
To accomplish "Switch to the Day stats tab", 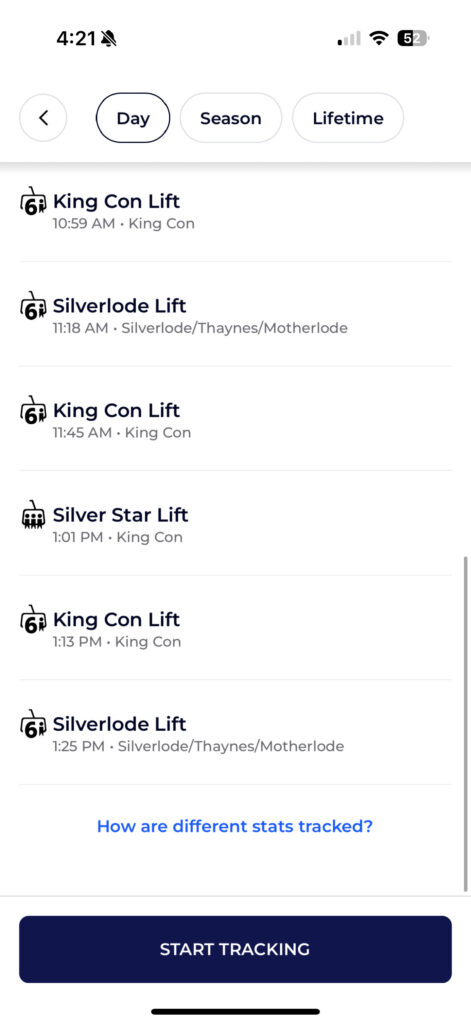I will [133, 118].
